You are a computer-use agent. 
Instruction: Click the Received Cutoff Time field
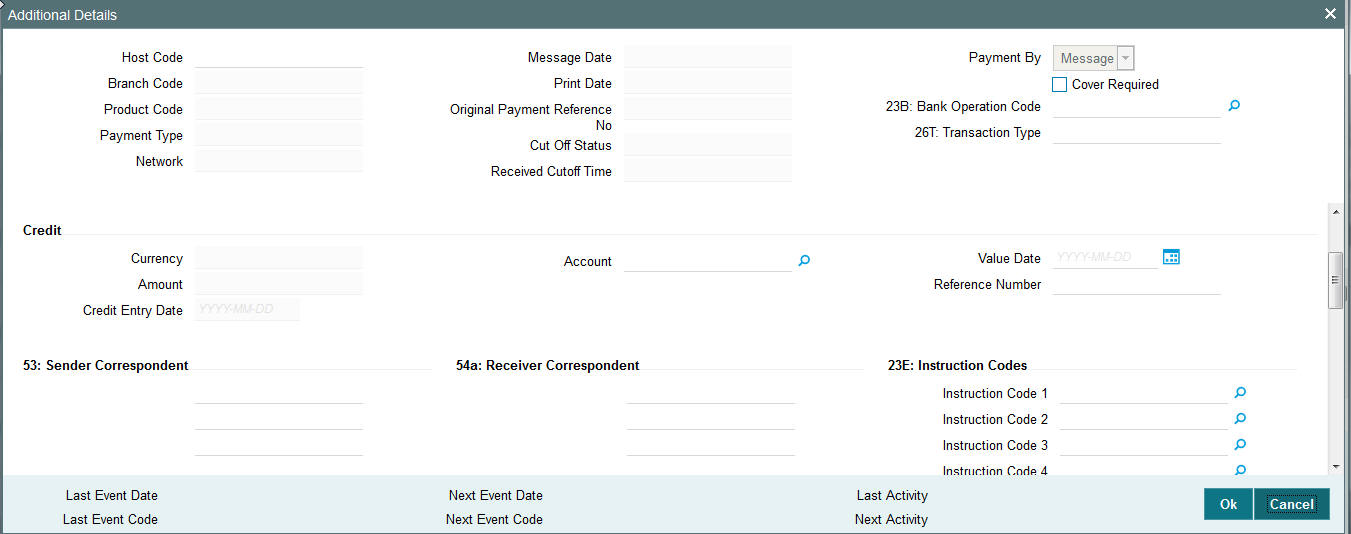[x=707, y=171]
